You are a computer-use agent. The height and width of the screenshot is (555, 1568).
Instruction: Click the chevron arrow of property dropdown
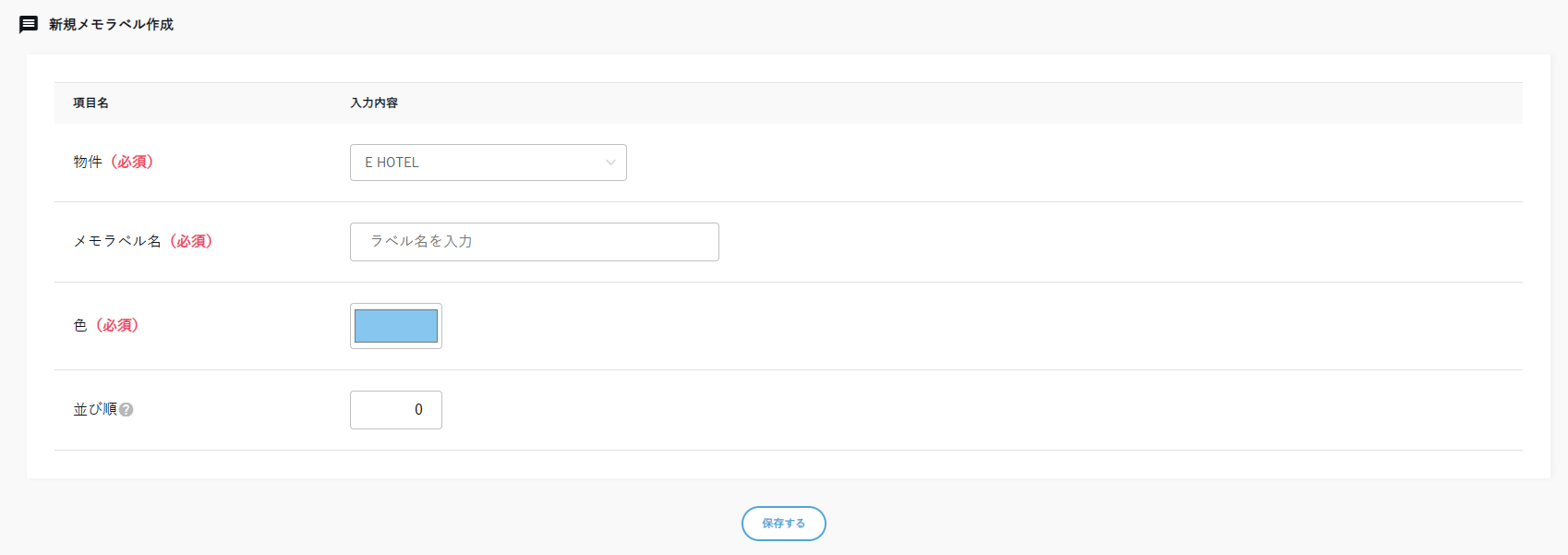coord(610,163)
